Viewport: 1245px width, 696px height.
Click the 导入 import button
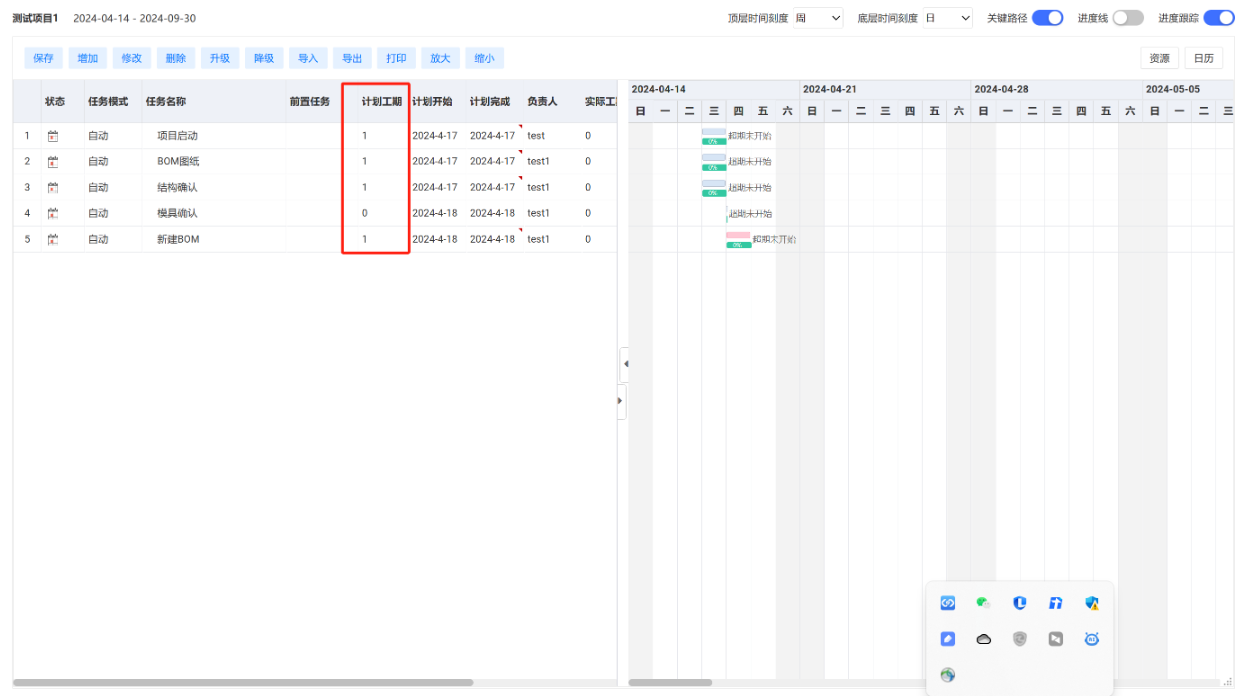click(308, 58)
